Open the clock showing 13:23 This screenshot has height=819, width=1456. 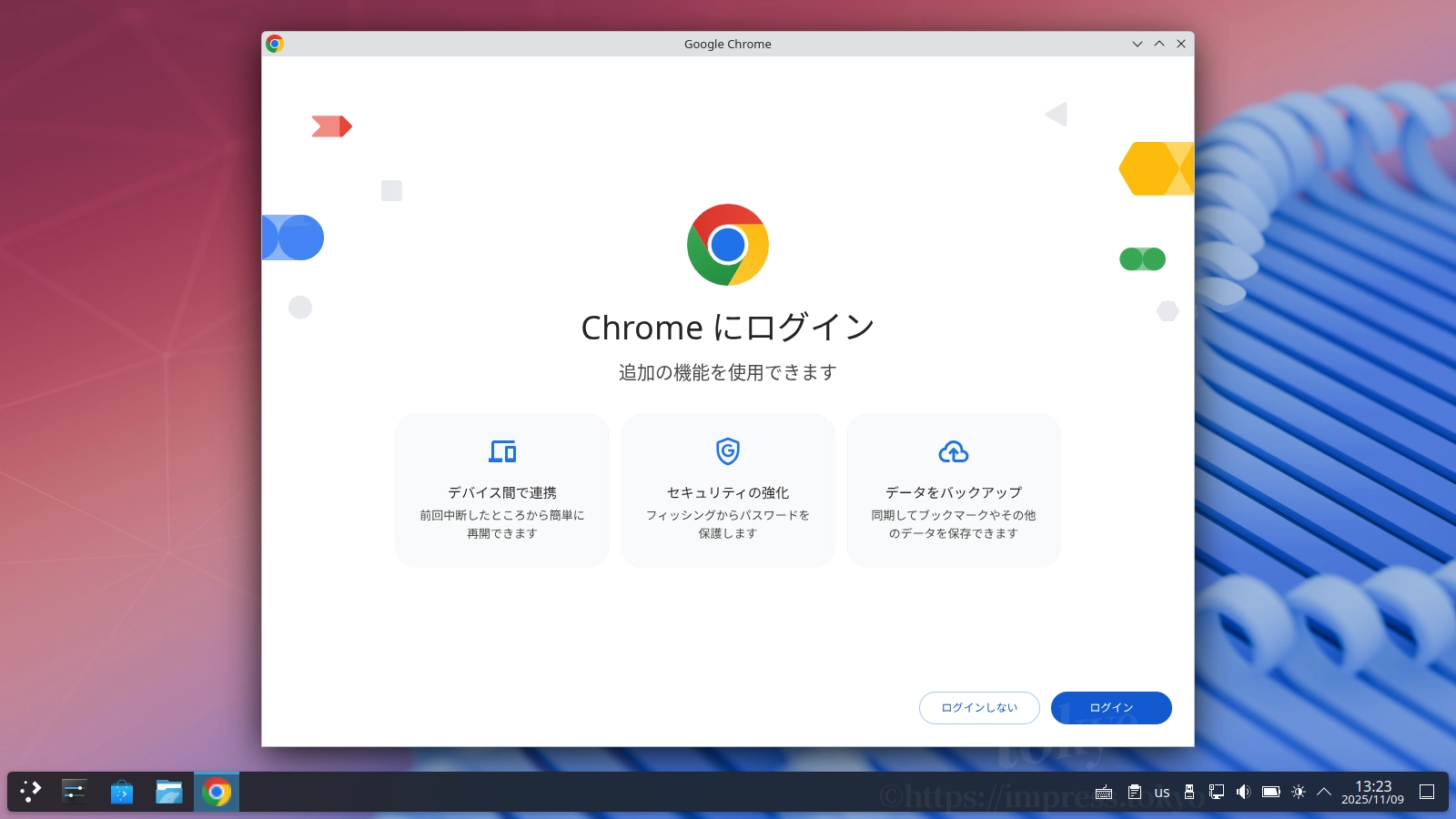[x=1372, y=792]
